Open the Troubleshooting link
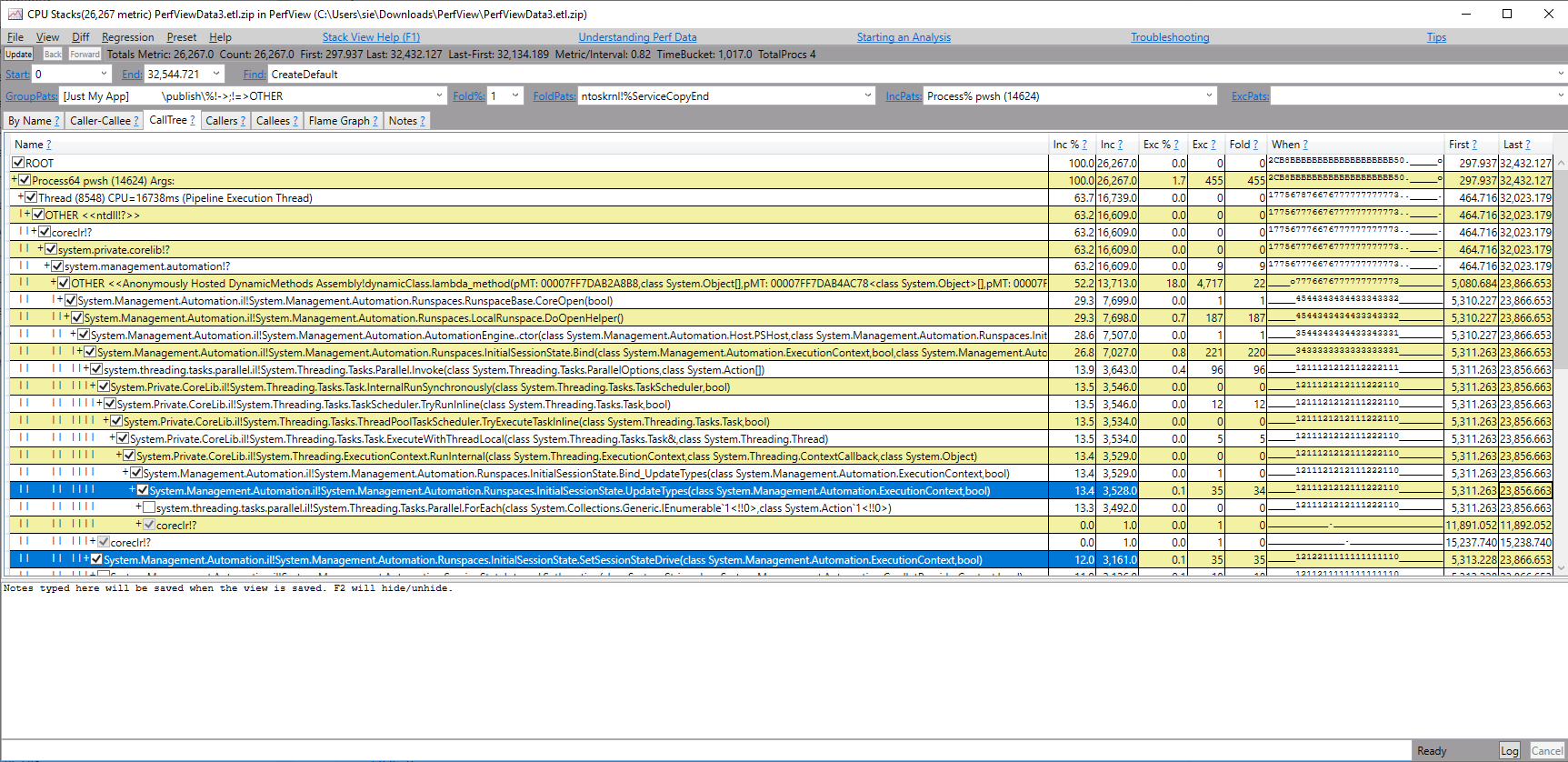 [x=1170, y=37]
